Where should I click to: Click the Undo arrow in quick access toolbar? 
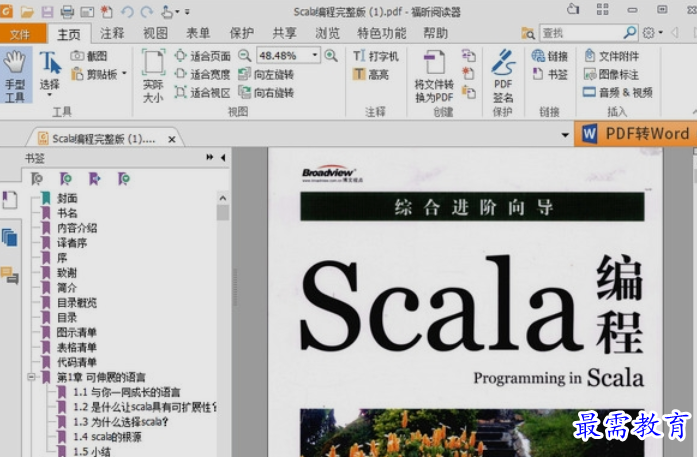127,12
